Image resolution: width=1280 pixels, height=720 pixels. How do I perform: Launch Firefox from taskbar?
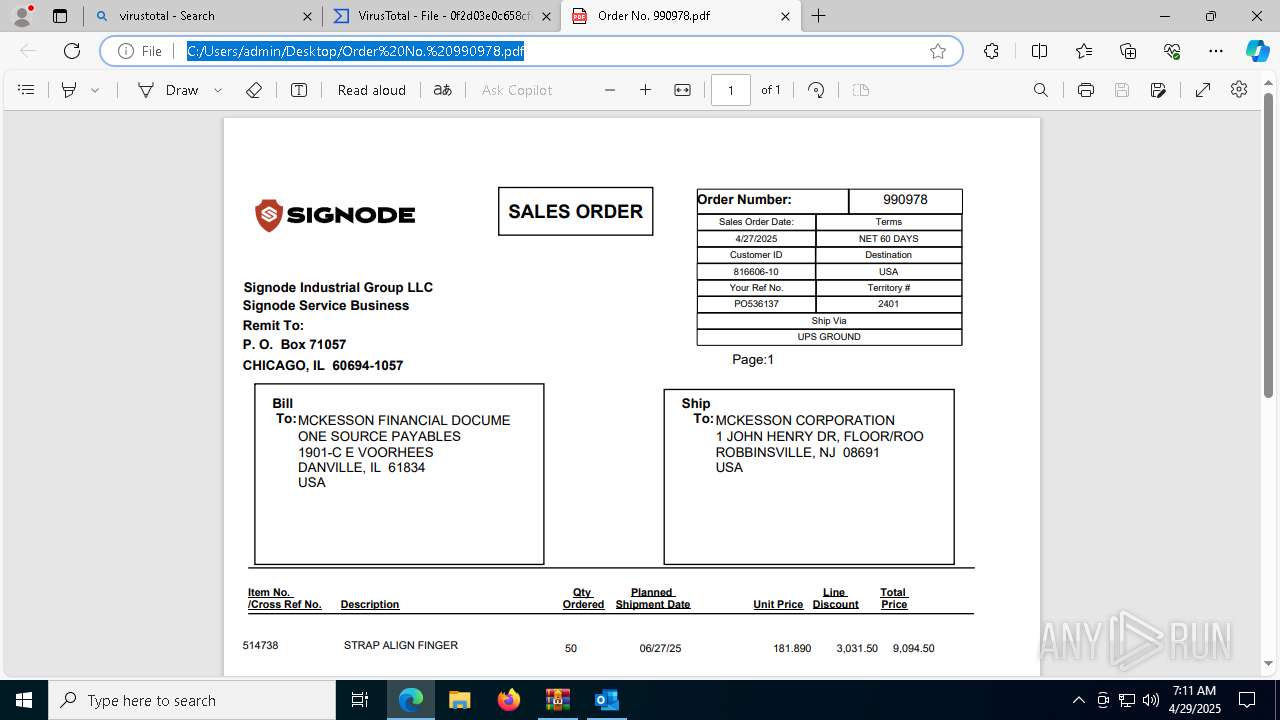tap(509, 700)
